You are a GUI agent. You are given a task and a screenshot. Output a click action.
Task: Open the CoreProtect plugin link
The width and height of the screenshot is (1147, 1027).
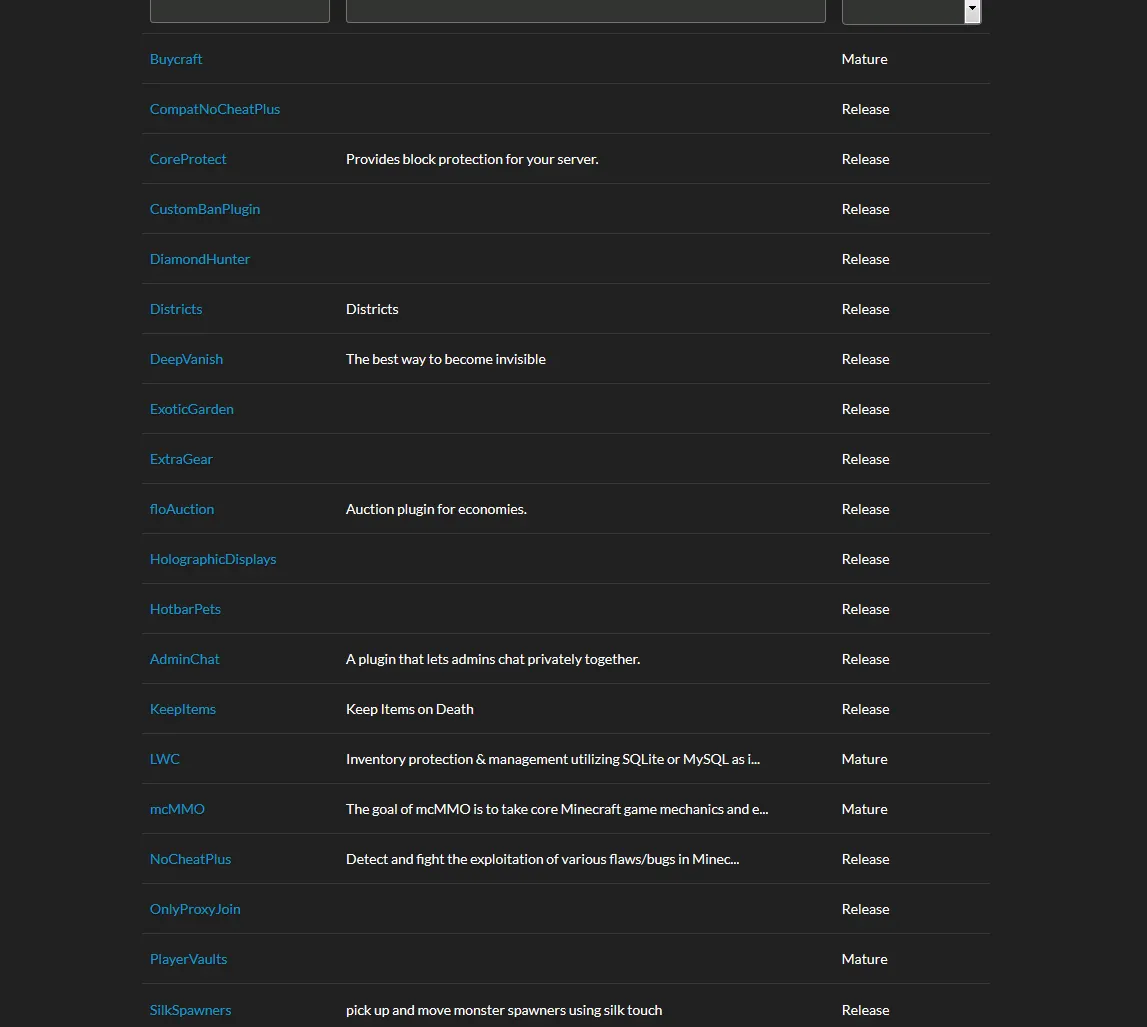click(x=188, y=159)
